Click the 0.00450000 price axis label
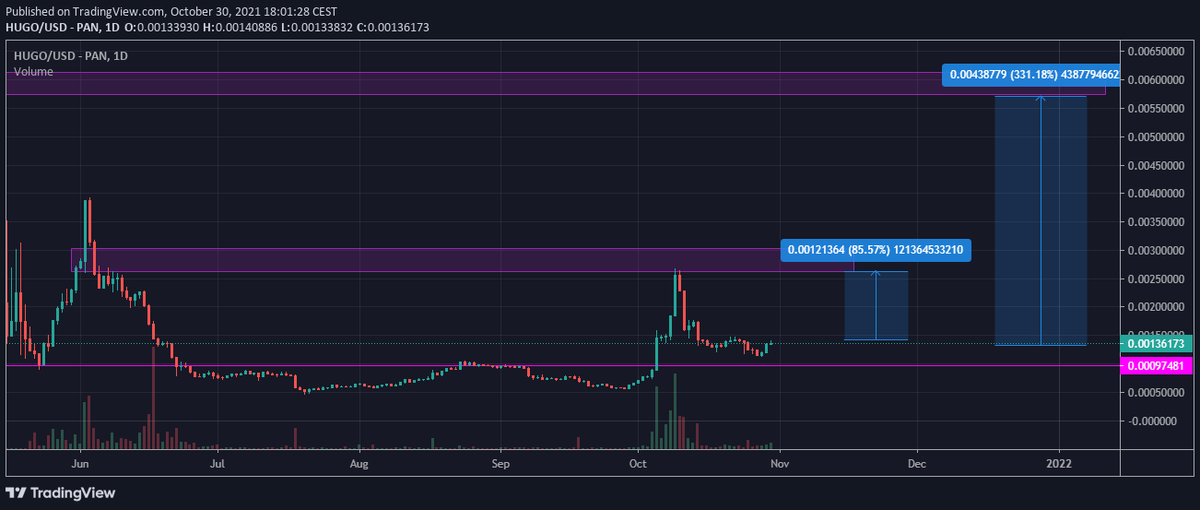This screenshot has height=510, width=1200. pyautogui.click(x=1157, y=164)
